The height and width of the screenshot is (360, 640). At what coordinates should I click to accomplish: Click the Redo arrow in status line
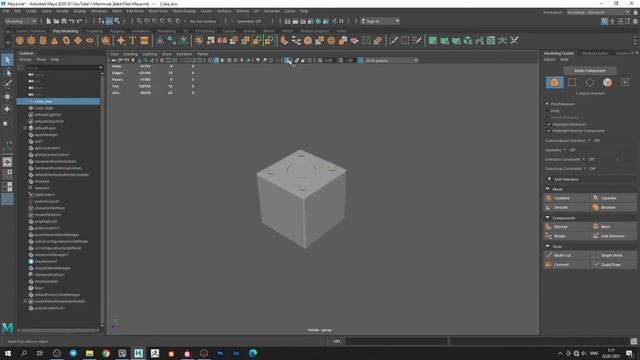click(80, 21)
